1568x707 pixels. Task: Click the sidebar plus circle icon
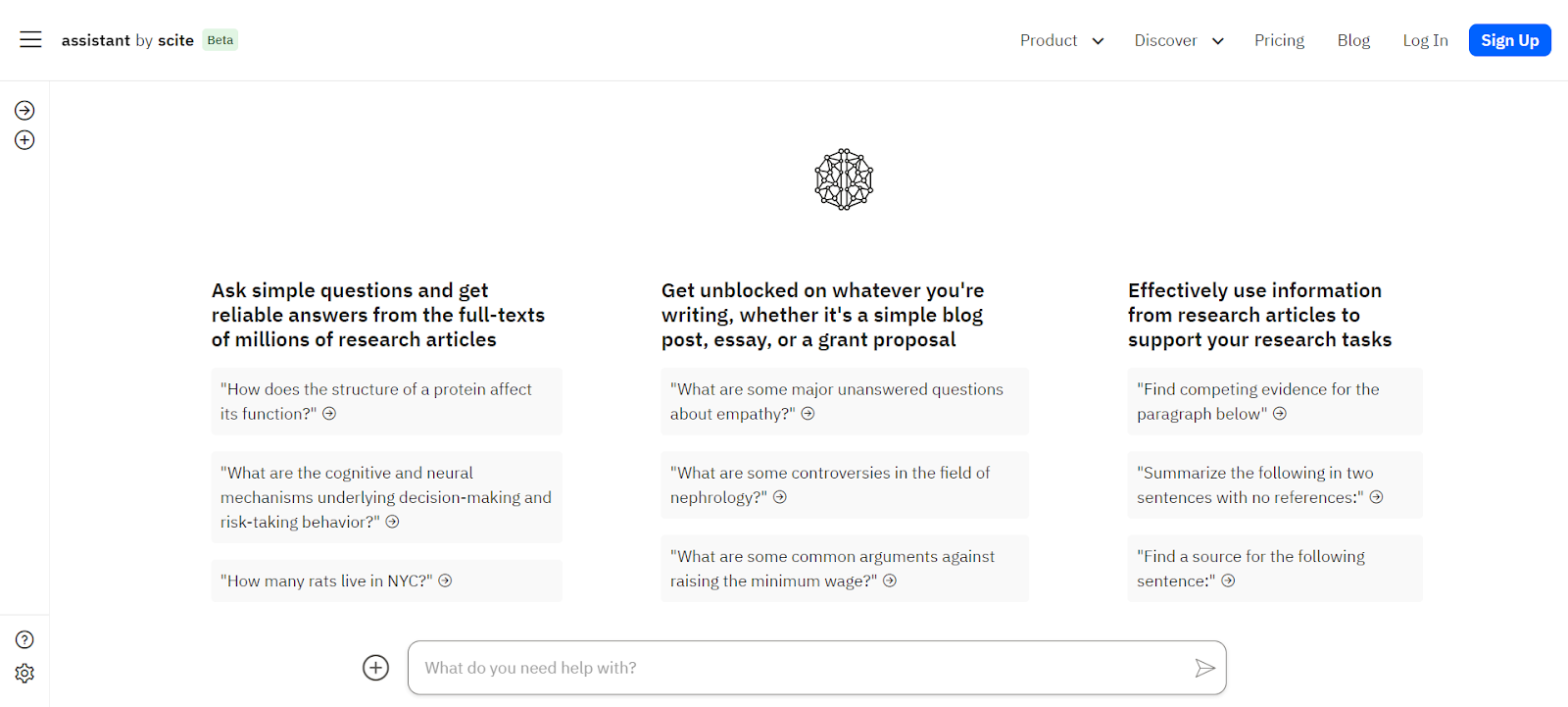(24, 140)
